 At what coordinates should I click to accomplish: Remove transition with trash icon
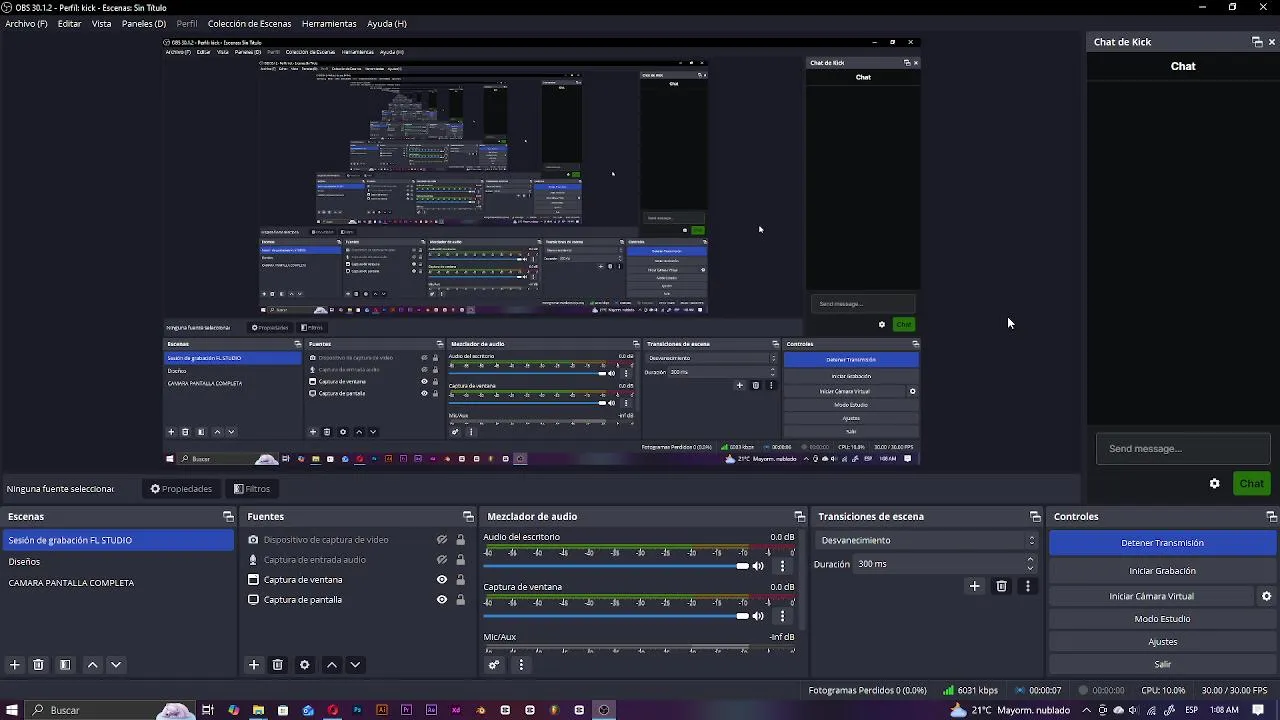click(x=1001, y=586)
